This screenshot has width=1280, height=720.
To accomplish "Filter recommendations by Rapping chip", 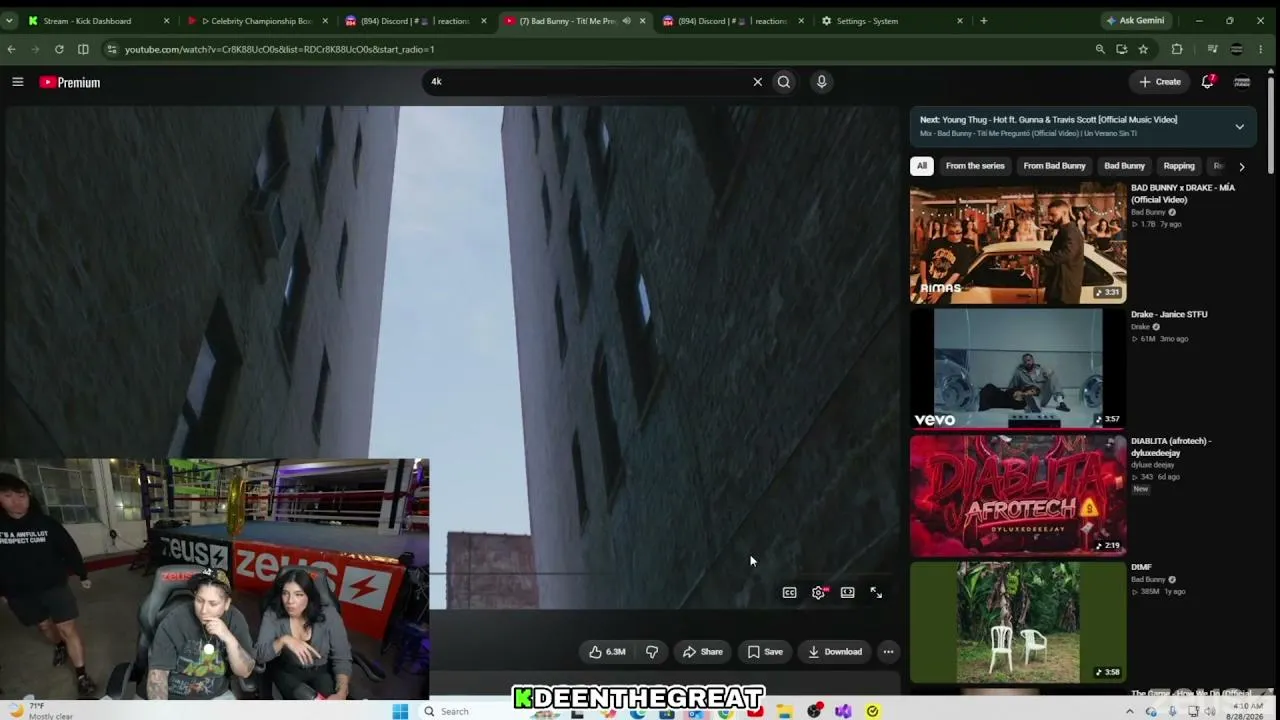I will coord(1179,166).
